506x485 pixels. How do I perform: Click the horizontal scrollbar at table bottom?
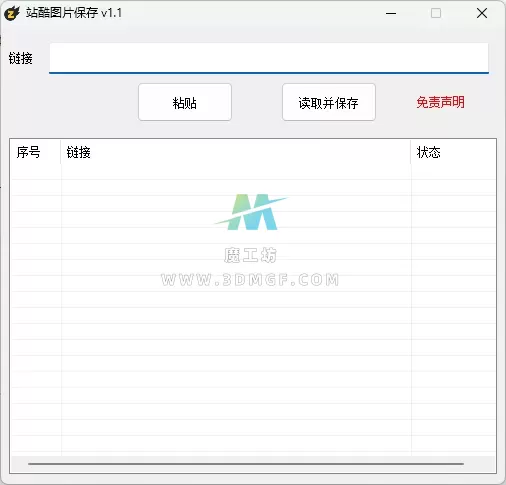pyautogui.click(x=246, y=464)
